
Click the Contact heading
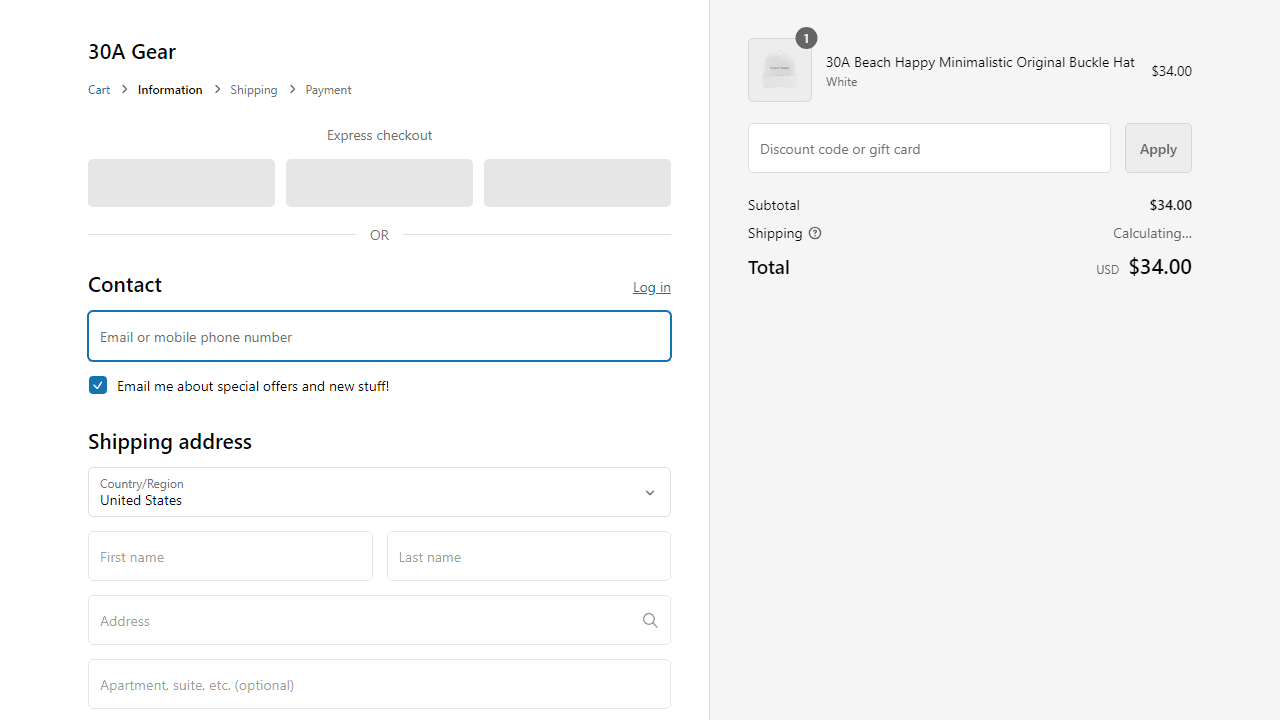(x=125, y=284)
